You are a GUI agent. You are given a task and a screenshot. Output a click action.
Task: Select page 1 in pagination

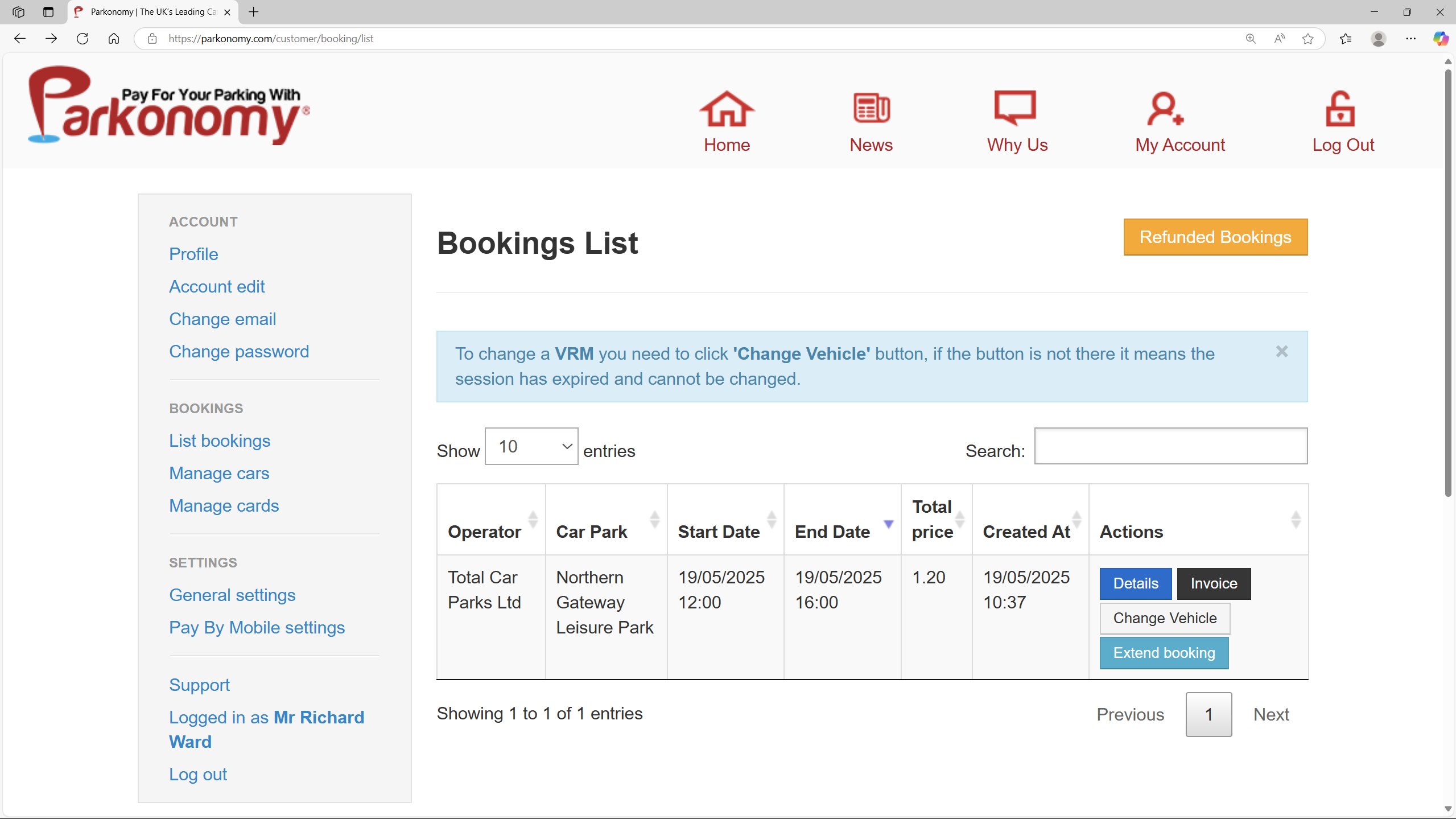[x=1208, y=714]
